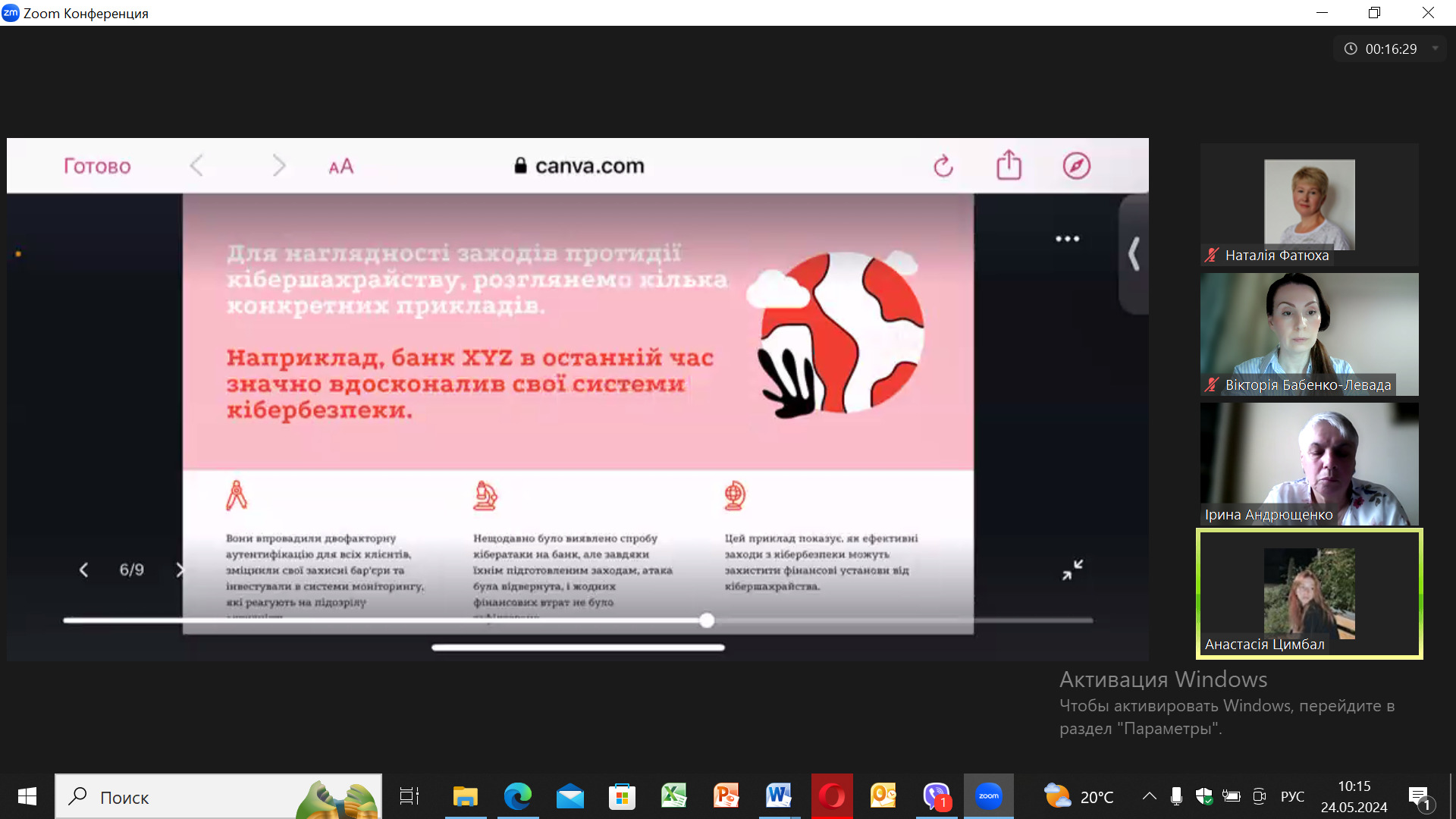Click the AA text size button

coord(340,166)
